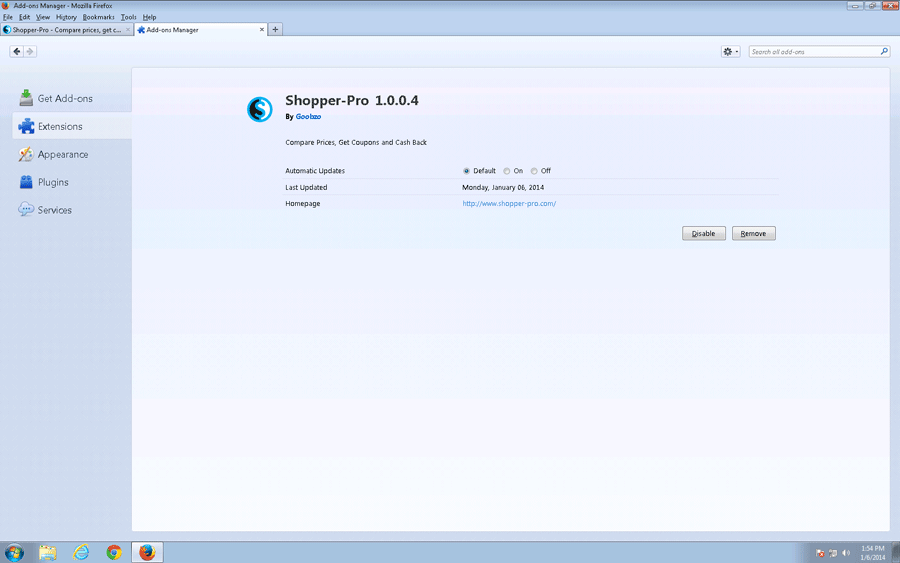Turn Automatic Updates Off
Viewport: 900px width, 563px height.
tap(535, 171)
